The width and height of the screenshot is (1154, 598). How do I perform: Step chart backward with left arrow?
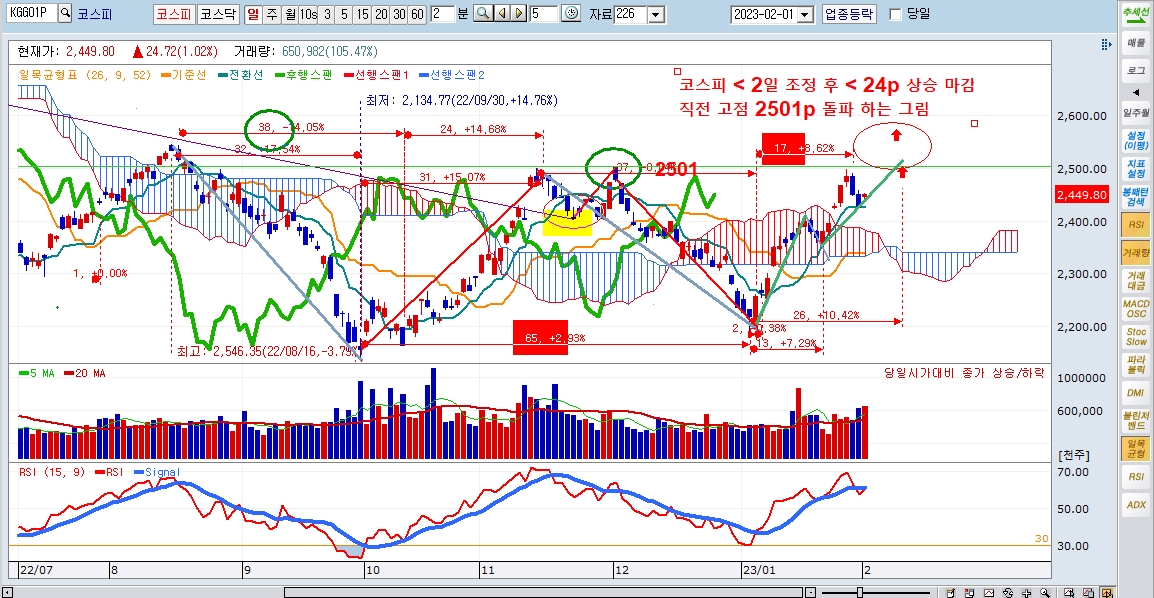[x=502, y=13]
